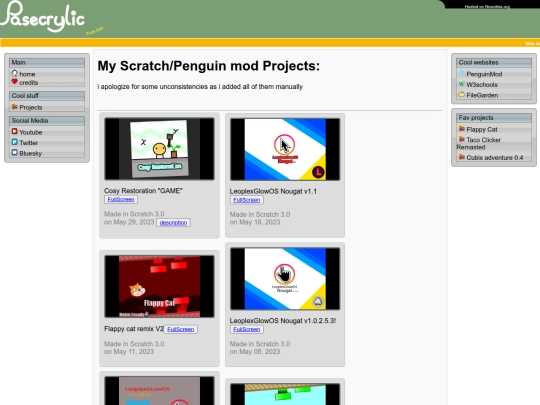Click the icon beside Flappy Cat favorite
The height and width of the screenshot is (405, 540).
click(x=461, y=129)
